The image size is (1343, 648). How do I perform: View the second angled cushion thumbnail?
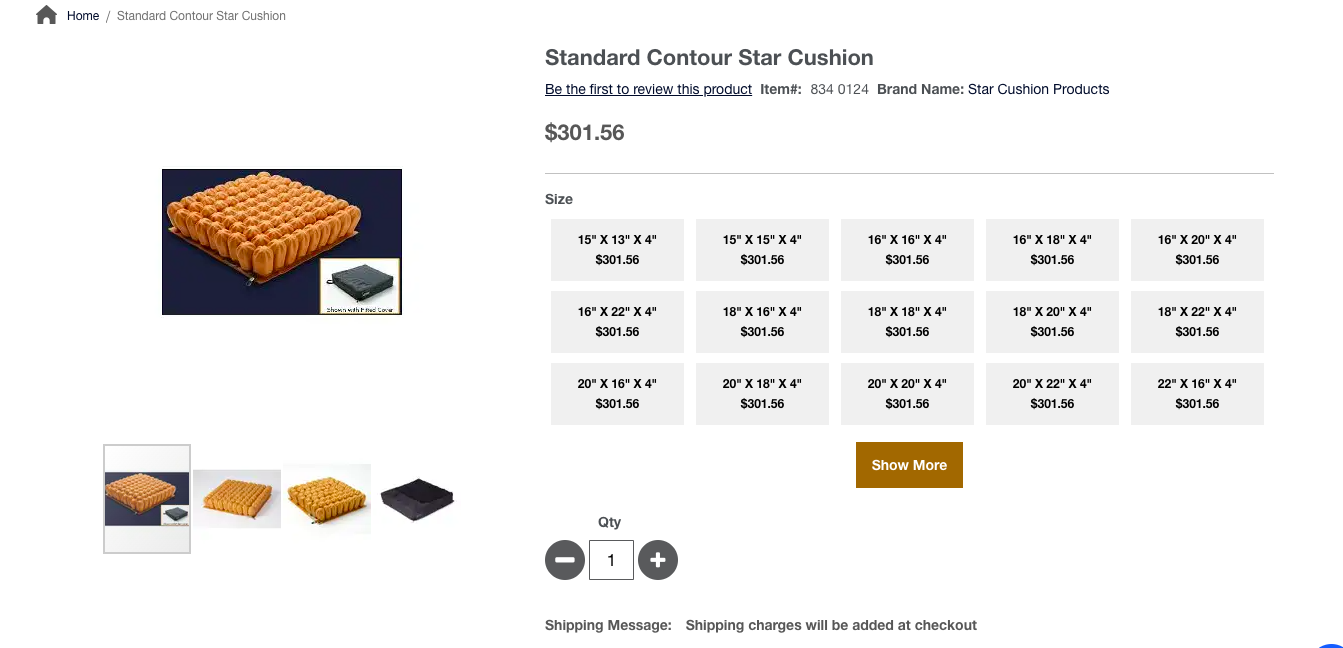click(237, 498)
